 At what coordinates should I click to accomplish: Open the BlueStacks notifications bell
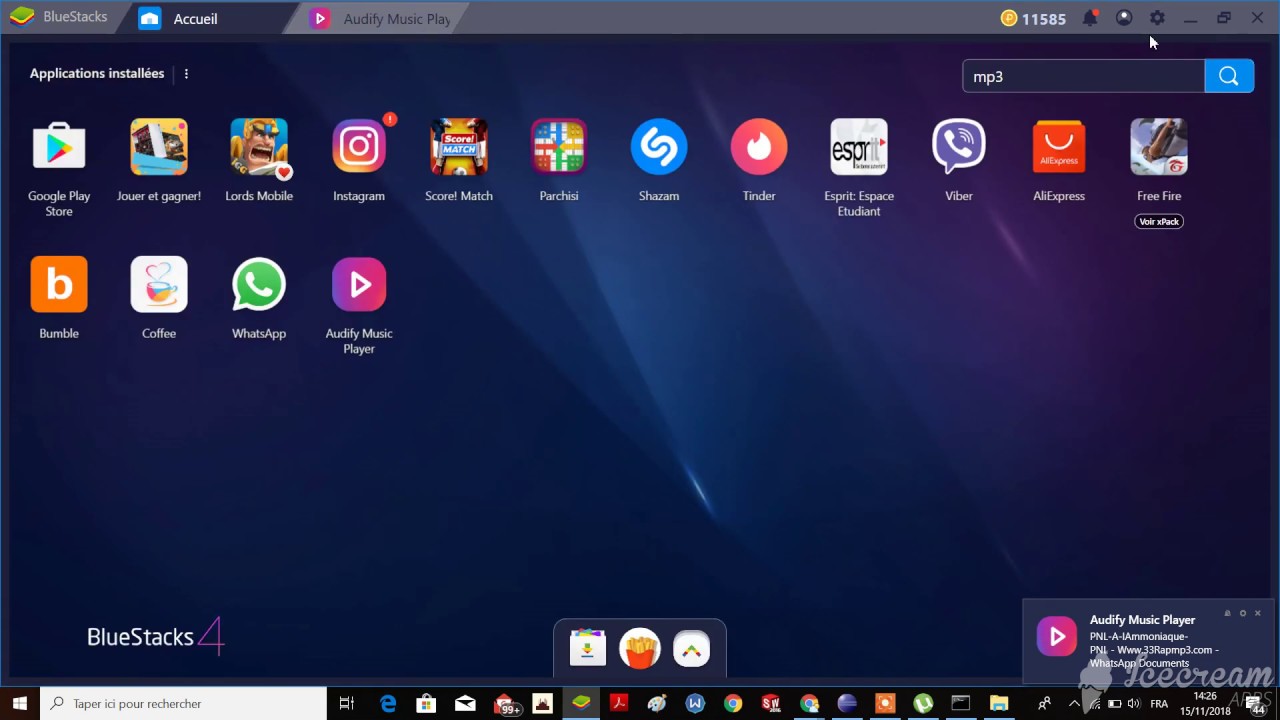(x=1091, y=18)
